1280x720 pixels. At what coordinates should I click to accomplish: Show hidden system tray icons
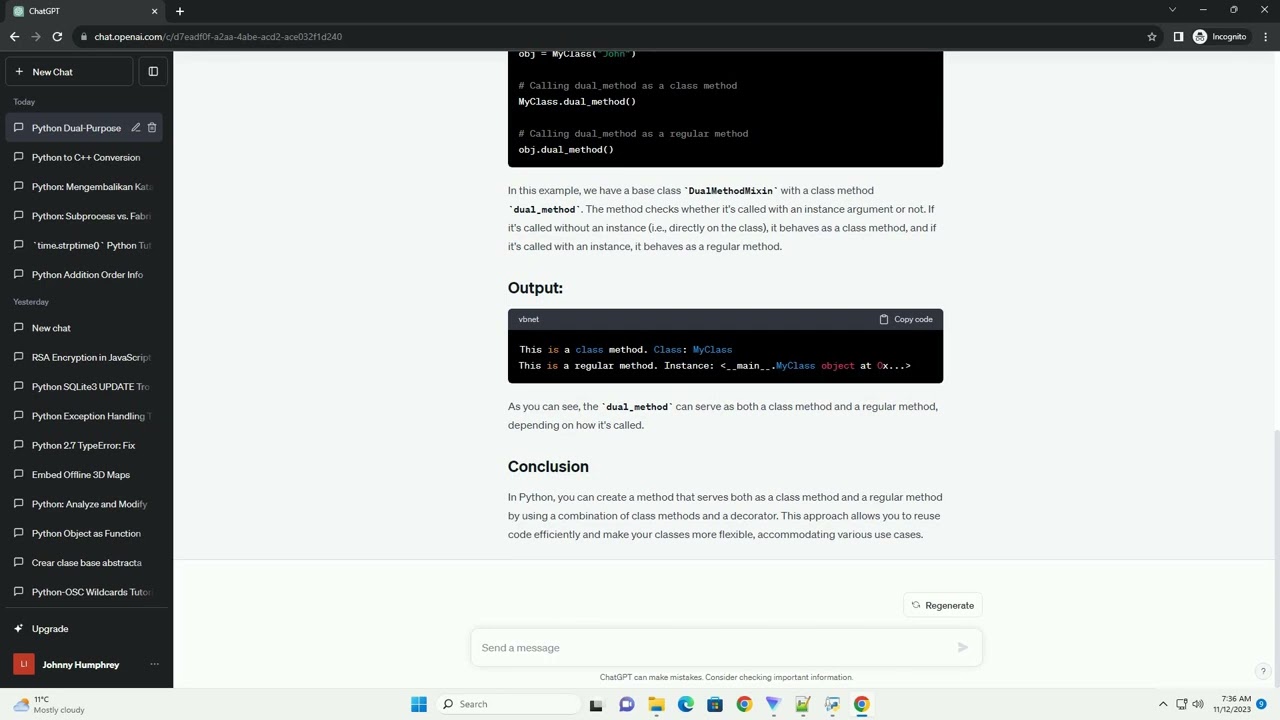(x=1163, y=704)
